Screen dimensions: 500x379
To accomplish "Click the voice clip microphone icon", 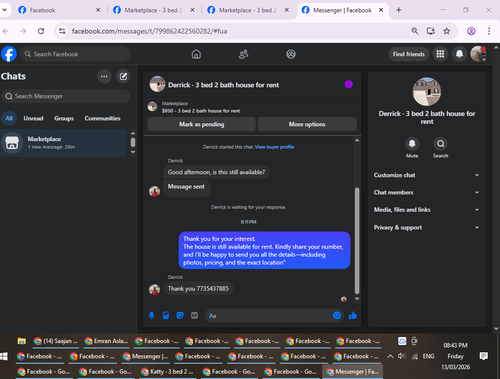I will tap(151, 315).
